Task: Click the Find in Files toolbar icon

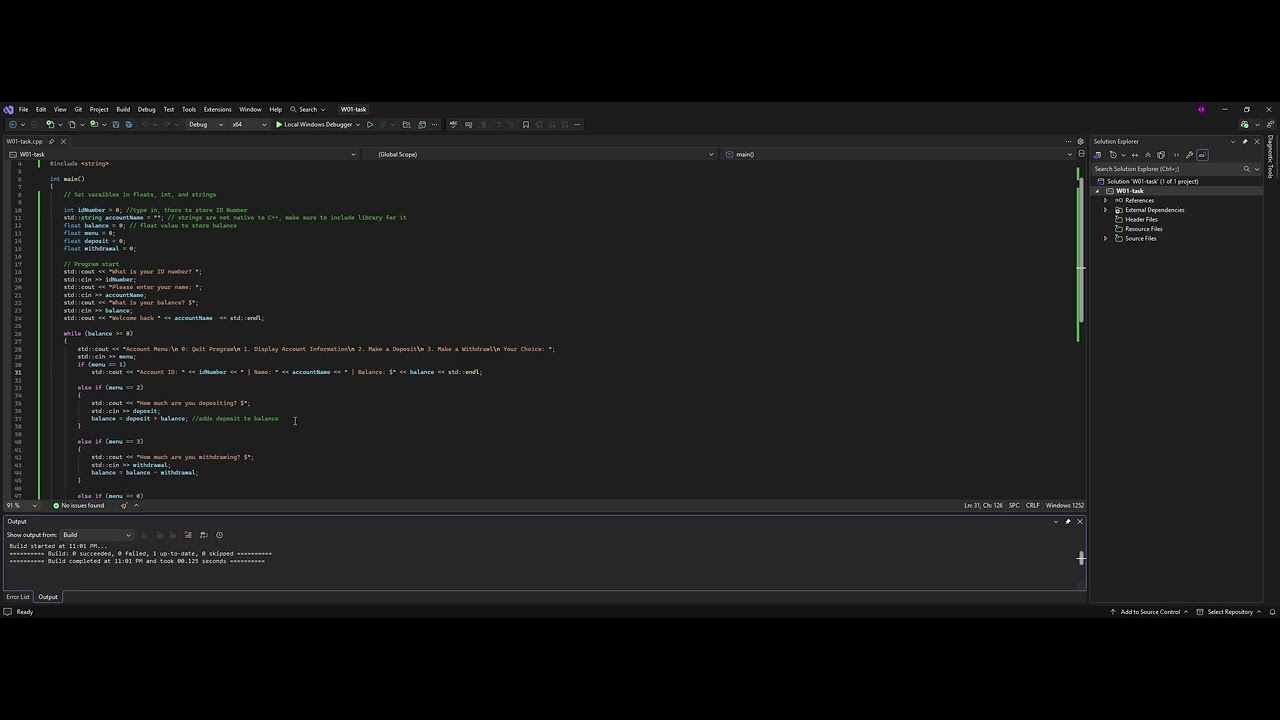Action: coord(406,124)
